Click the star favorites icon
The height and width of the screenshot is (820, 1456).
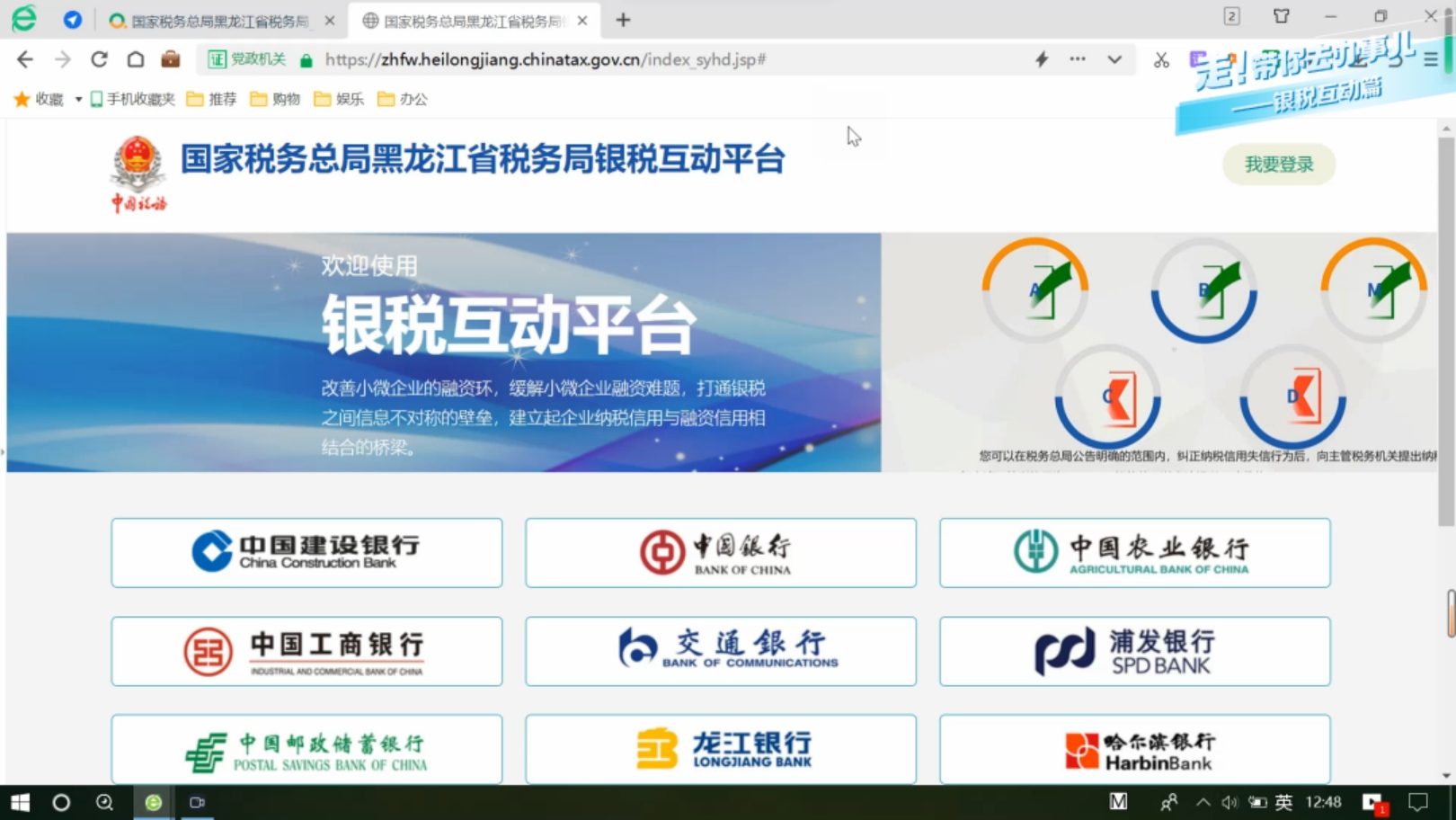point(22,99)
